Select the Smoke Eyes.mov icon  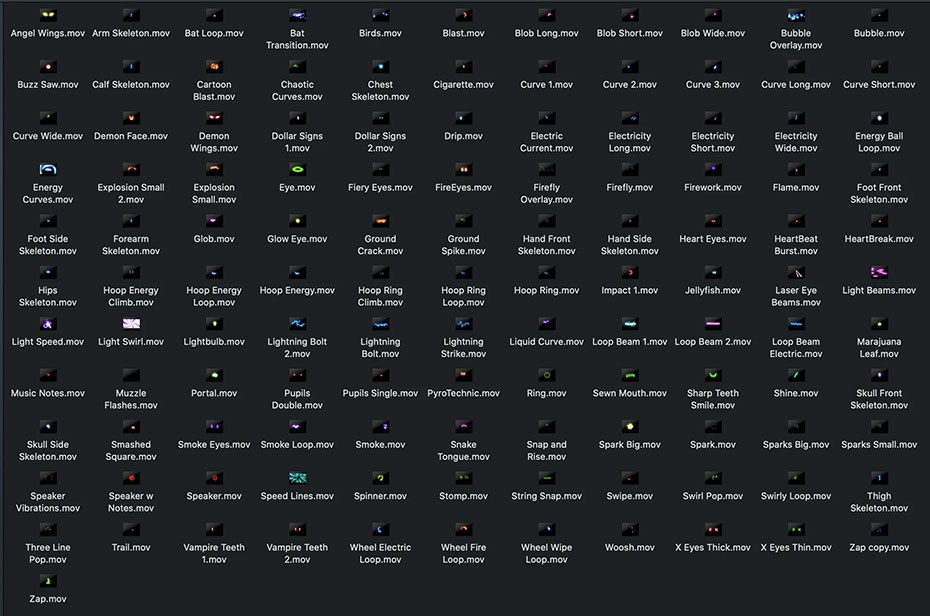coord(214,426)
